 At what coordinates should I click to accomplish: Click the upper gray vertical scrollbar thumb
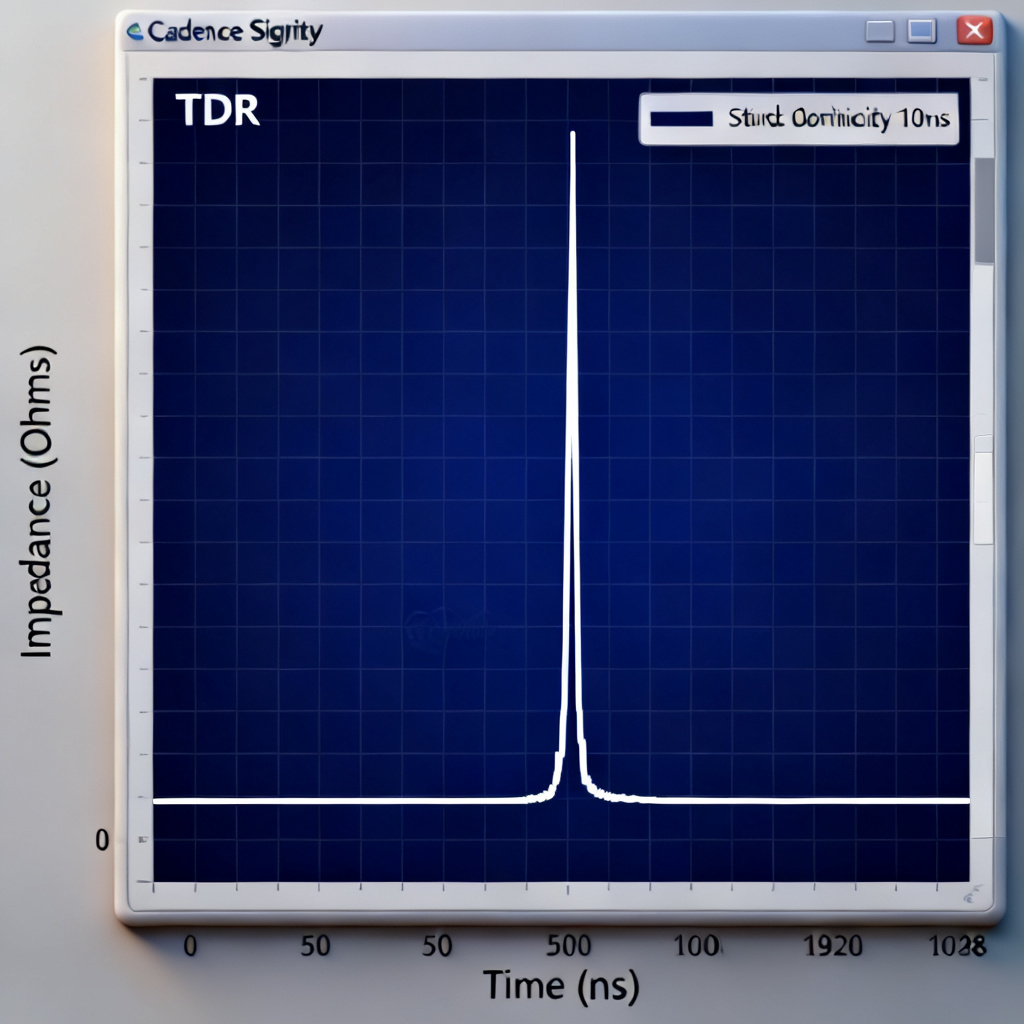pyautogui.click(x=984, y=210)
